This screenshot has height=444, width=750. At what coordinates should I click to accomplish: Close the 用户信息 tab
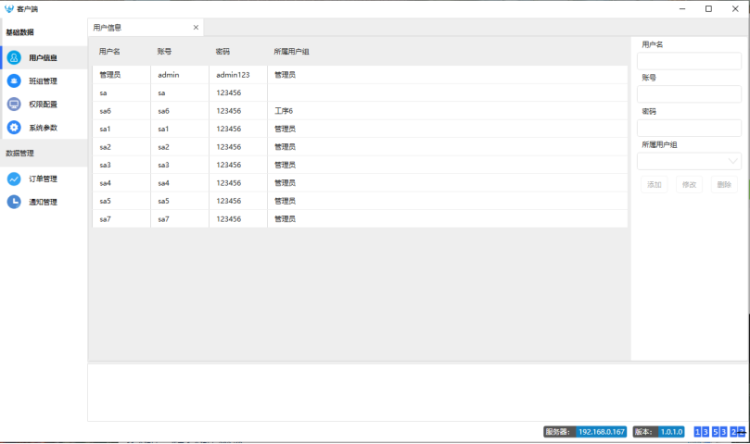tap(196, 28)
